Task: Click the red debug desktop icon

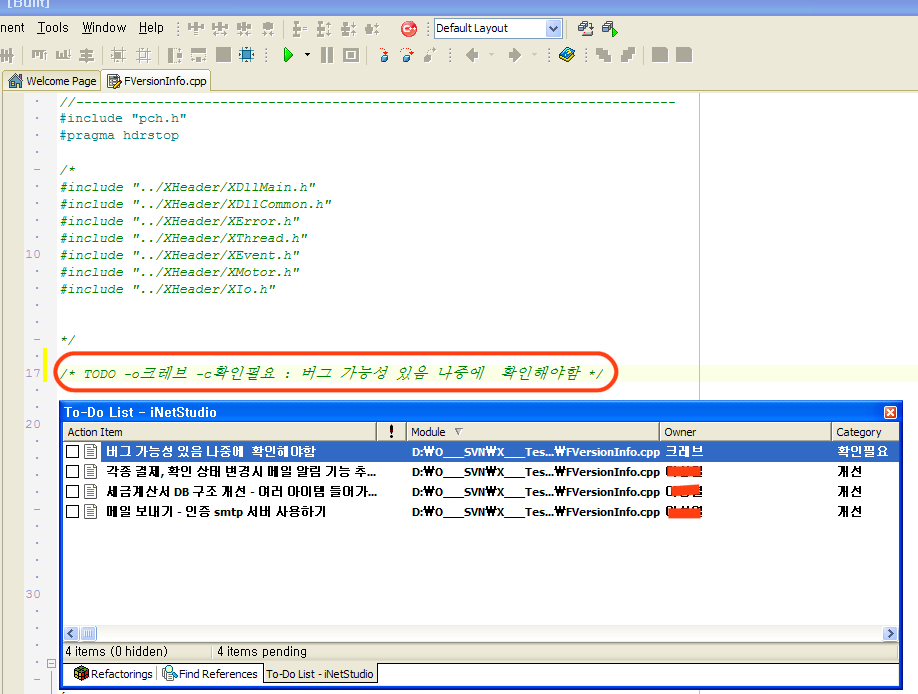Action: click(x=408, y=28)
